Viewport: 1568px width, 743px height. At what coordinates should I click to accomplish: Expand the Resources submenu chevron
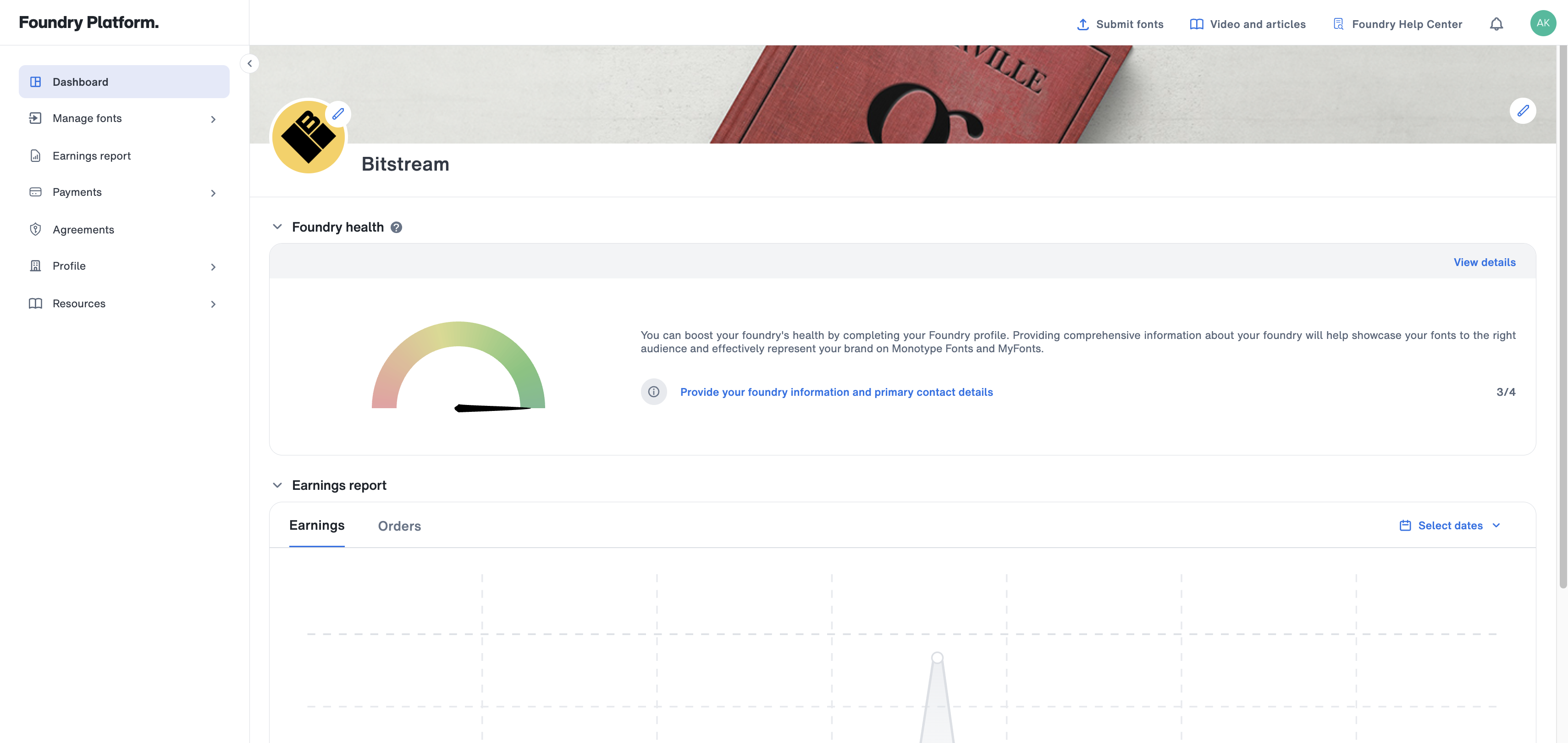click(x=213, y=304)
